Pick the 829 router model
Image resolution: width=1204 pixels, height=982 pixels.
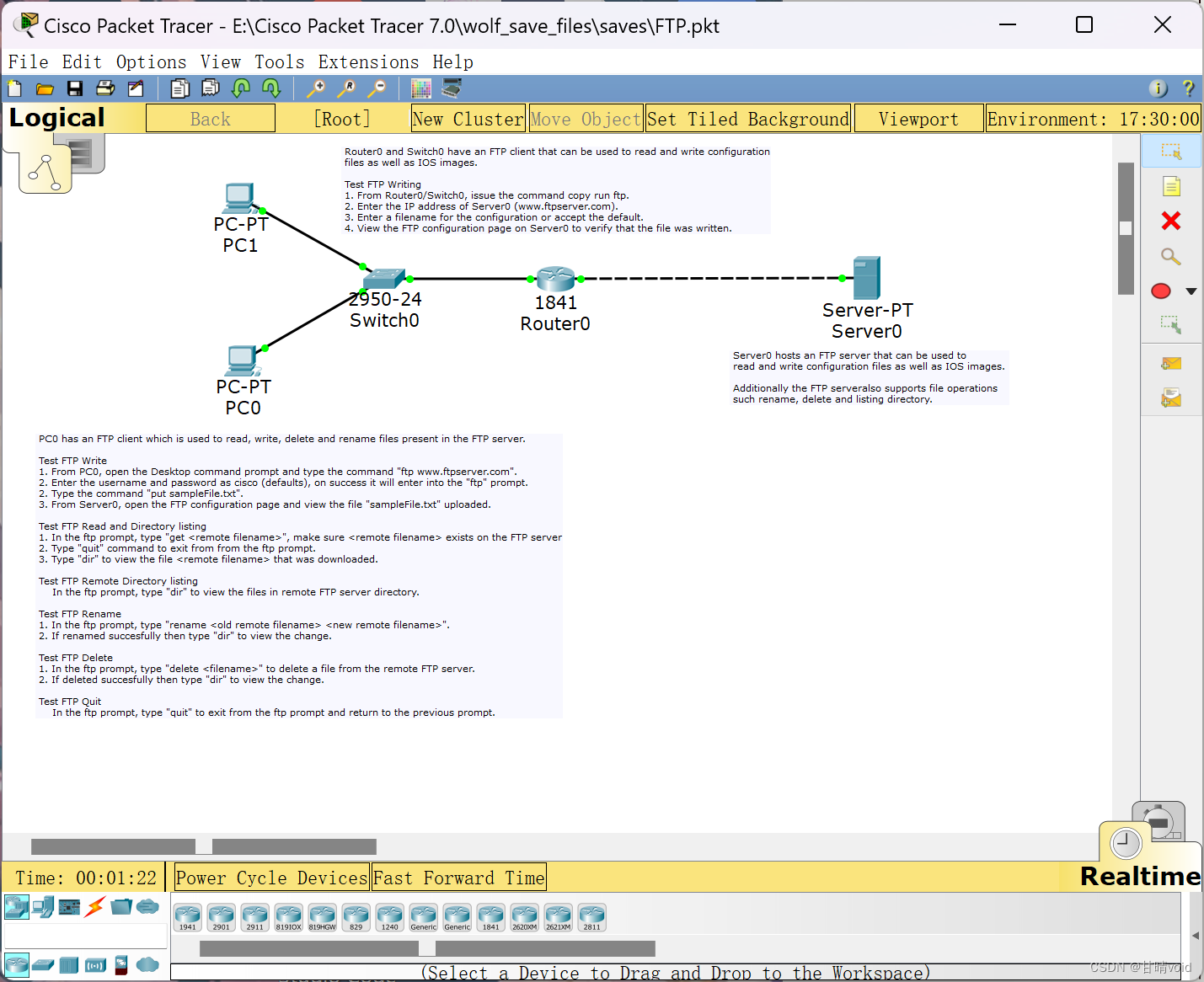(x=356, y=918)
